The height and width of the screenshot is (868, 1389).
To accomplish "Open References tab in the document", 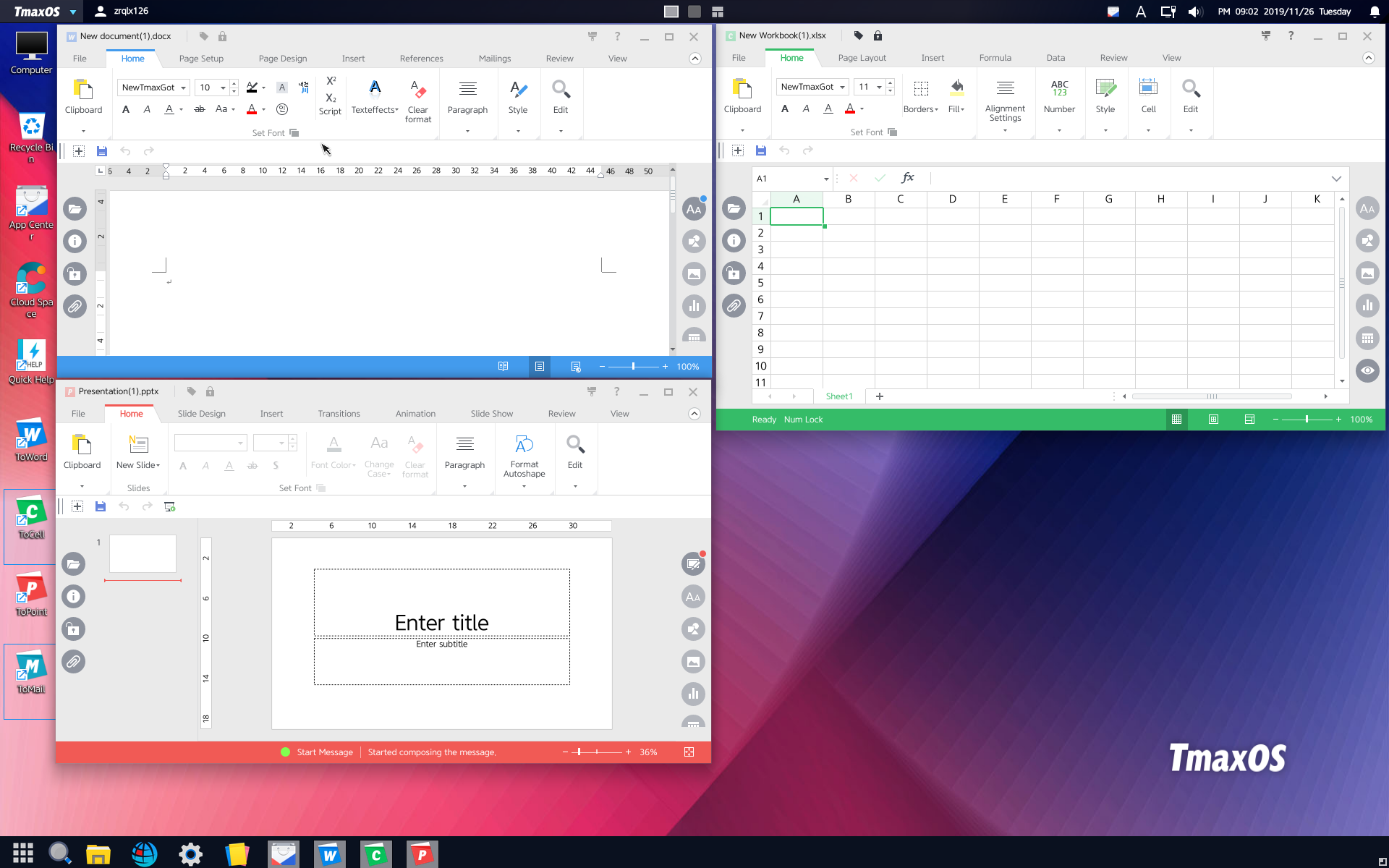I will click(x=421, y=59).
